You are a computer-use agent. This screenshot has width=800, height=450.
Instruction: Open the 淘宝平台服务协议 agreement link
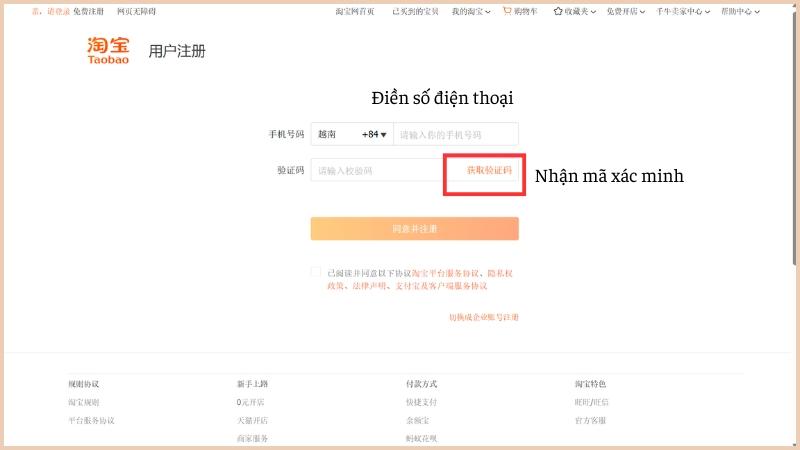click(445, 273)
